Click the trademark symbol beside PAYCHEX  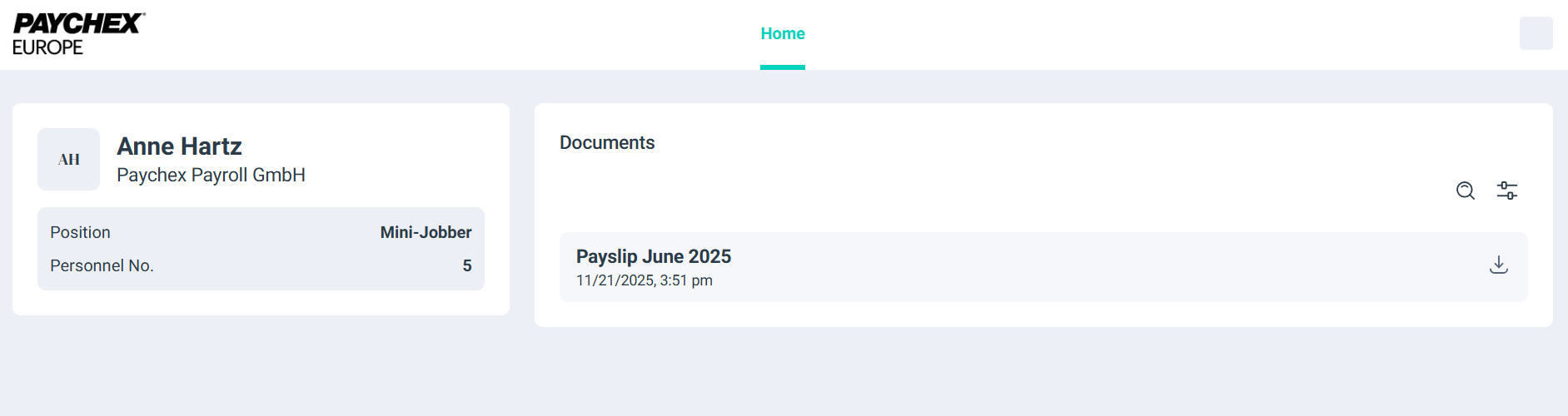point(144,14)
